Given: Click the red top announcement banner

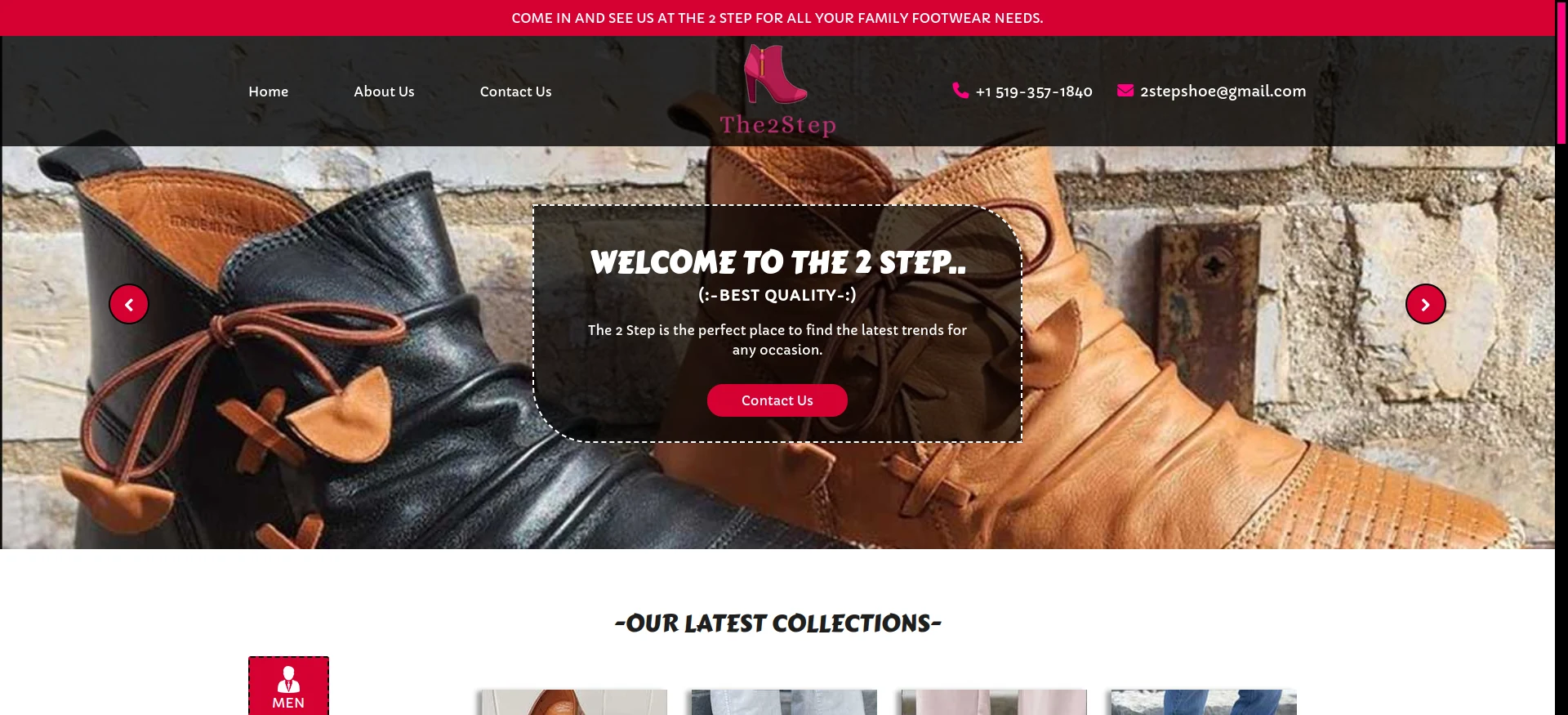Looking at the screenshot, I should point(777,18).
